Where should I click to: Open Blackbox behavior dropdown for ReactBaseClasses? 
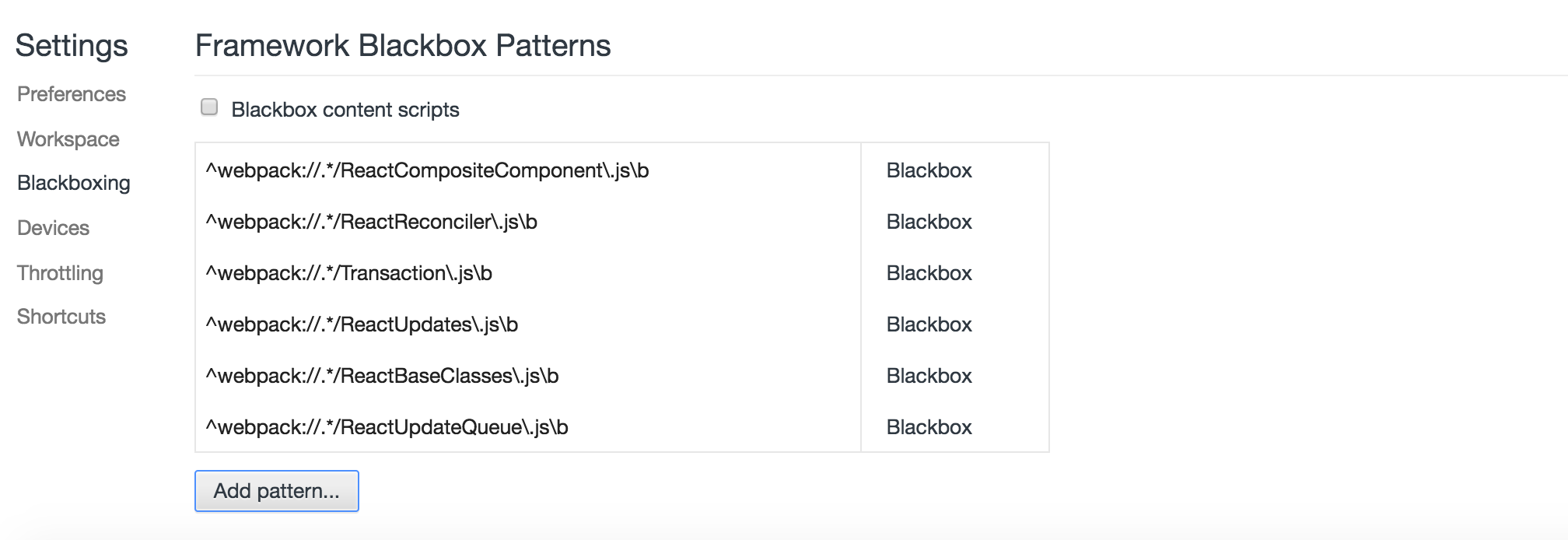[929, 376]
